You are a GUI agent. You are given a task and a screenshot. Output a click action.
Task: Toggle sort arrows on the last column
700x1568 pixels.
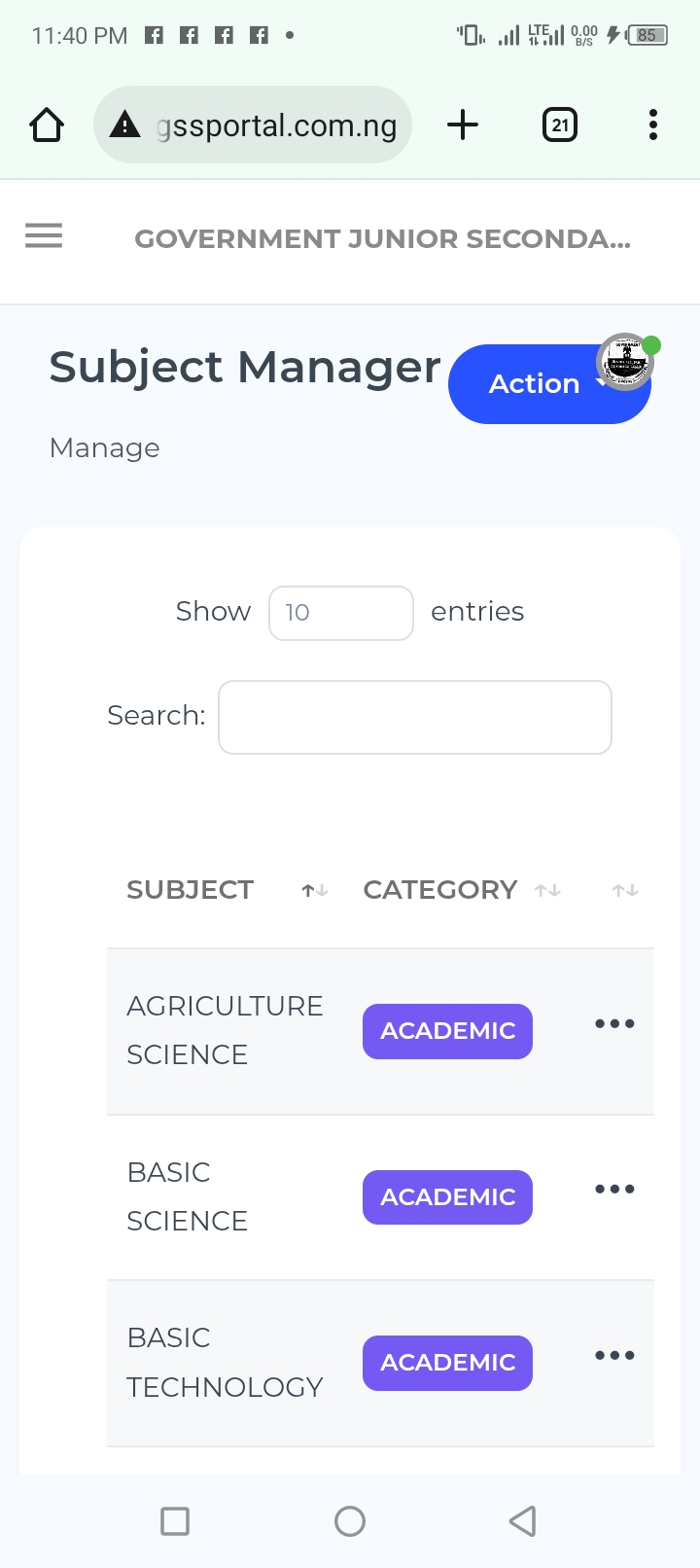pyautogui.click(x=625, y=890)
